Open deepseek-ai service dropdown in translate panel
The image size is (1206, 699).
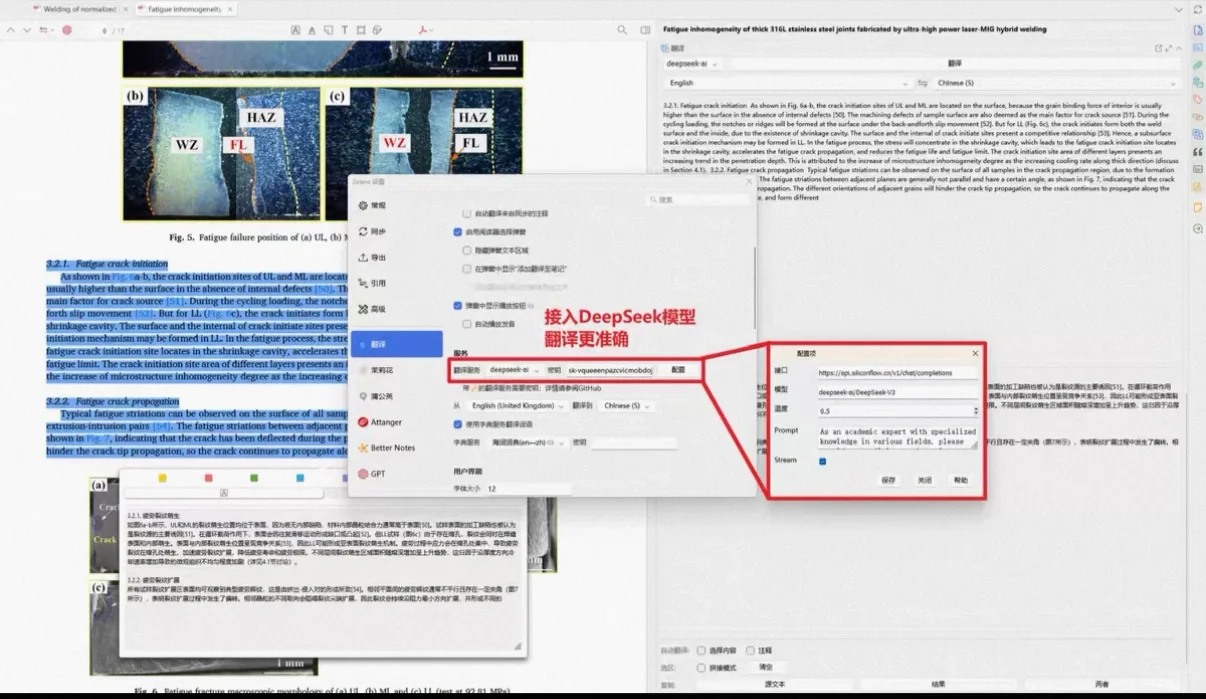[694, 63]
